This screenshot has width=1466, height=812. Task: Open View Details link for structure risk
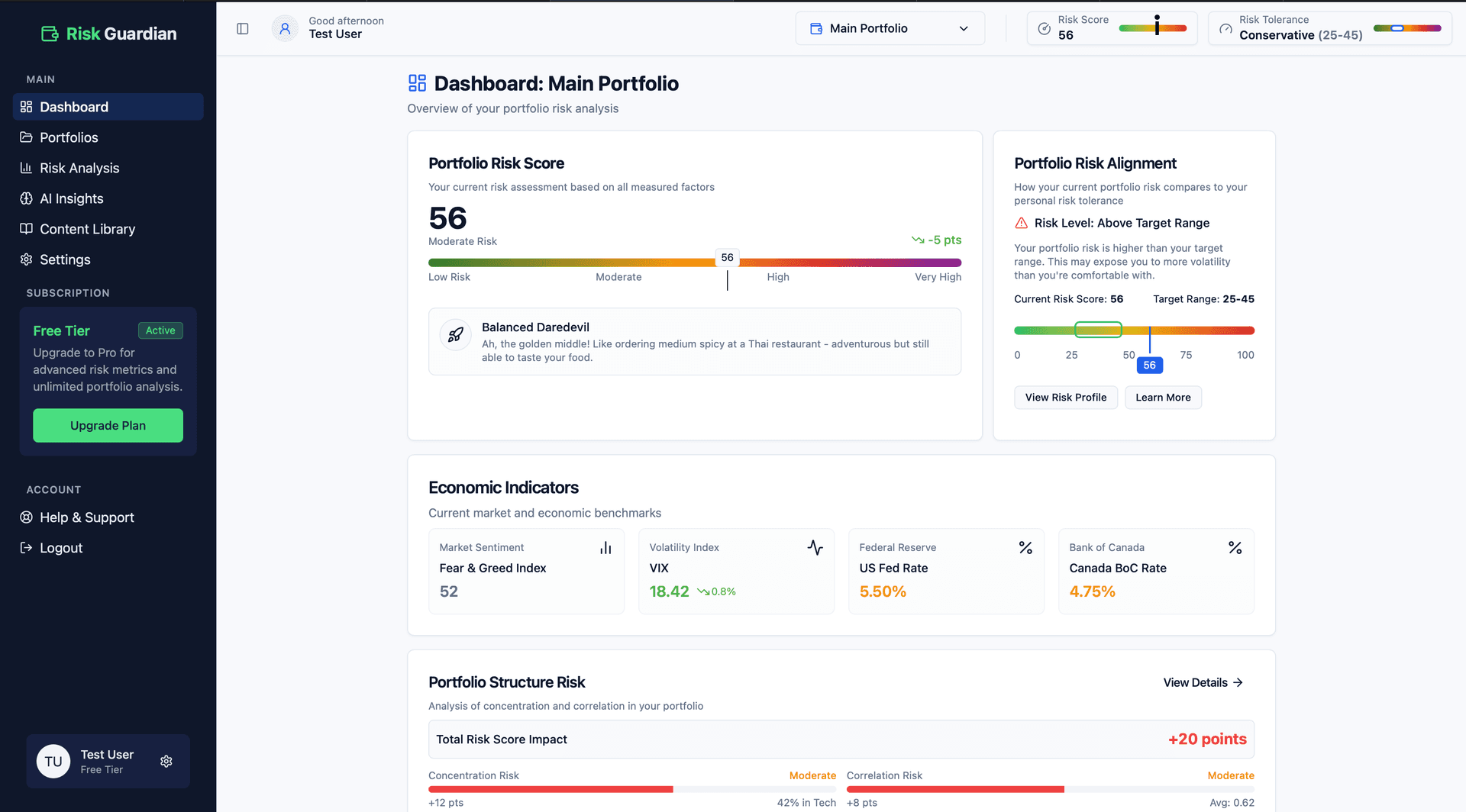tap(1203, 682)
